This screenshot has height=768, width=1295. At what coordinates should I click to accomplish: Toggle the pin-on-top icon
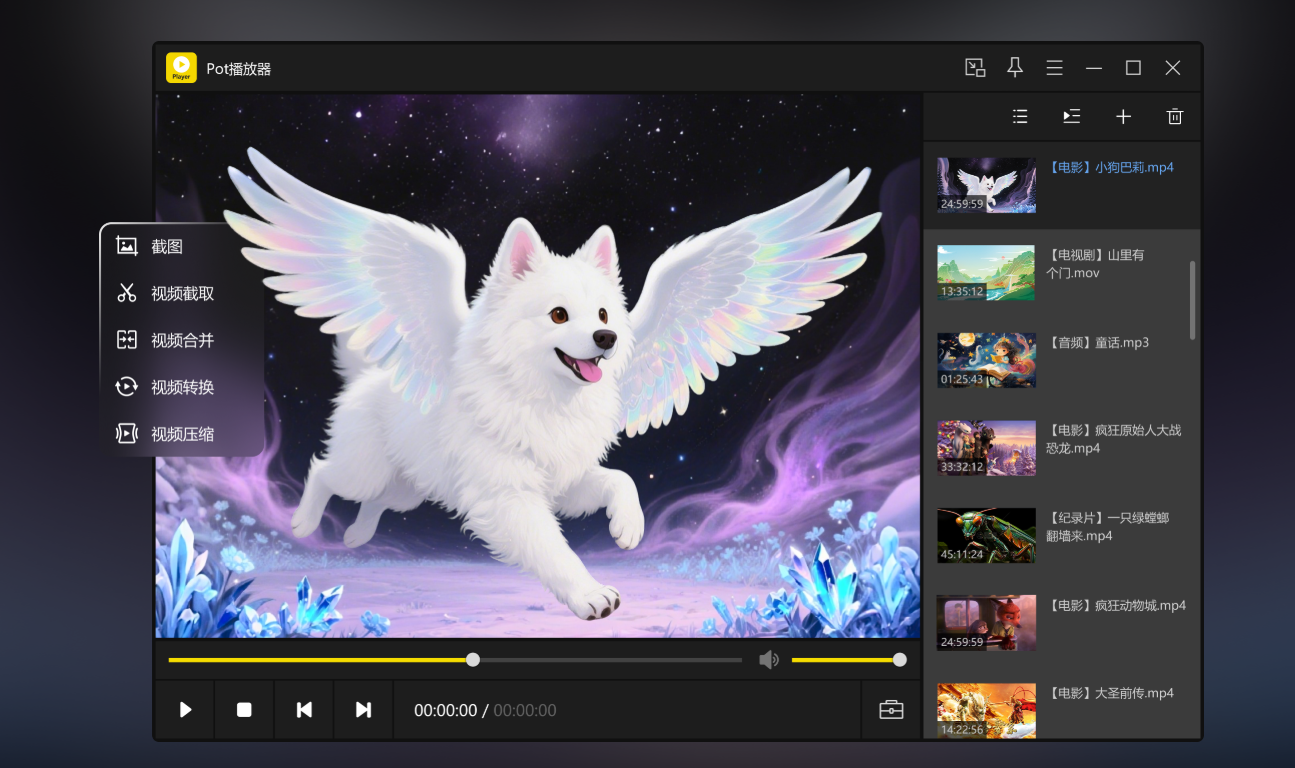(x=1014, y=68)
